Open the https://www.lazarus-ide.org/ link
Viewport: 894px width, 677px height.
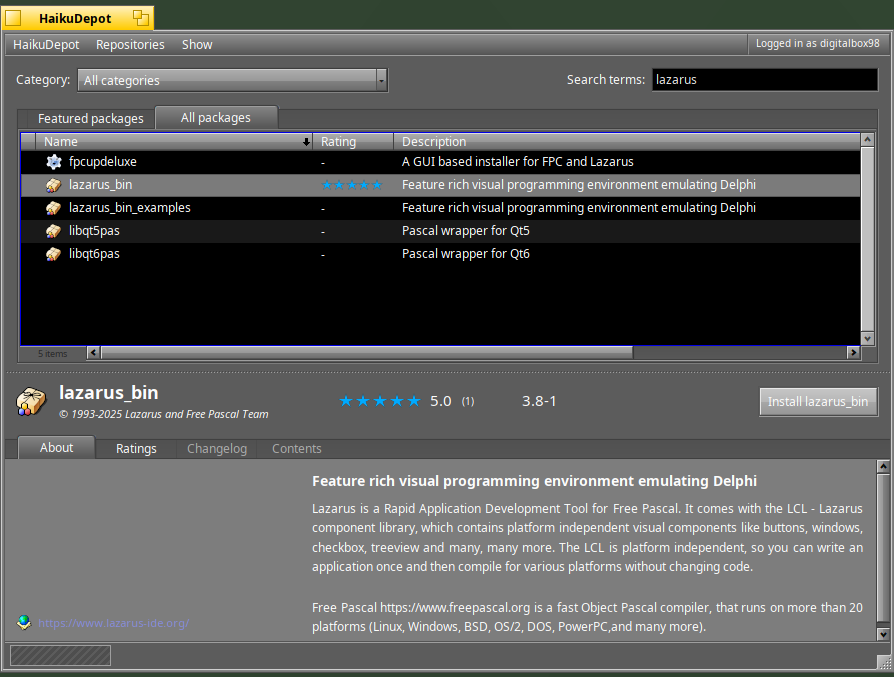(x=113, y=623)
